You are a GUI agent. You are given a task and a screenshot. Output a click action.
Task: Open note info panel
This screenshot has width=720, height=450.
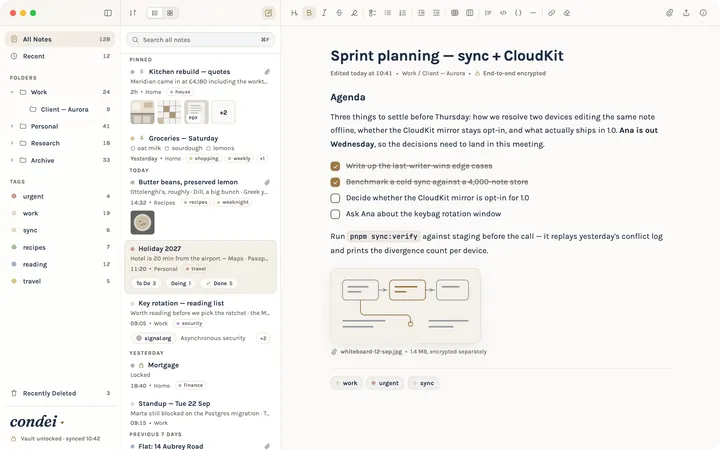pyautogui.click(x=703, y=13)
